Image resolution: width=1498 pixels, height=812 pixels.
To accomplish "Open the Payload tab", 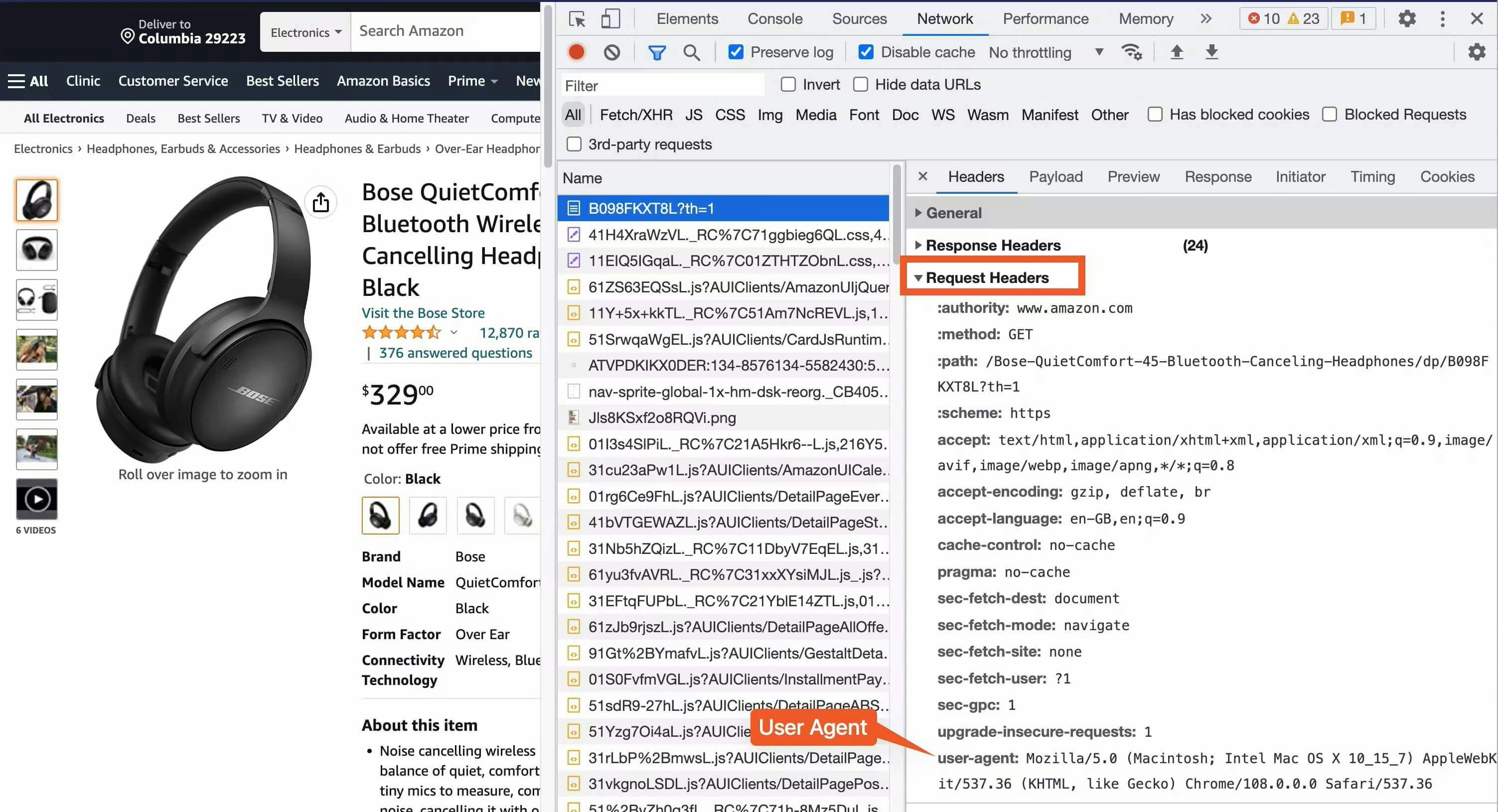I will pos(1055,177).
